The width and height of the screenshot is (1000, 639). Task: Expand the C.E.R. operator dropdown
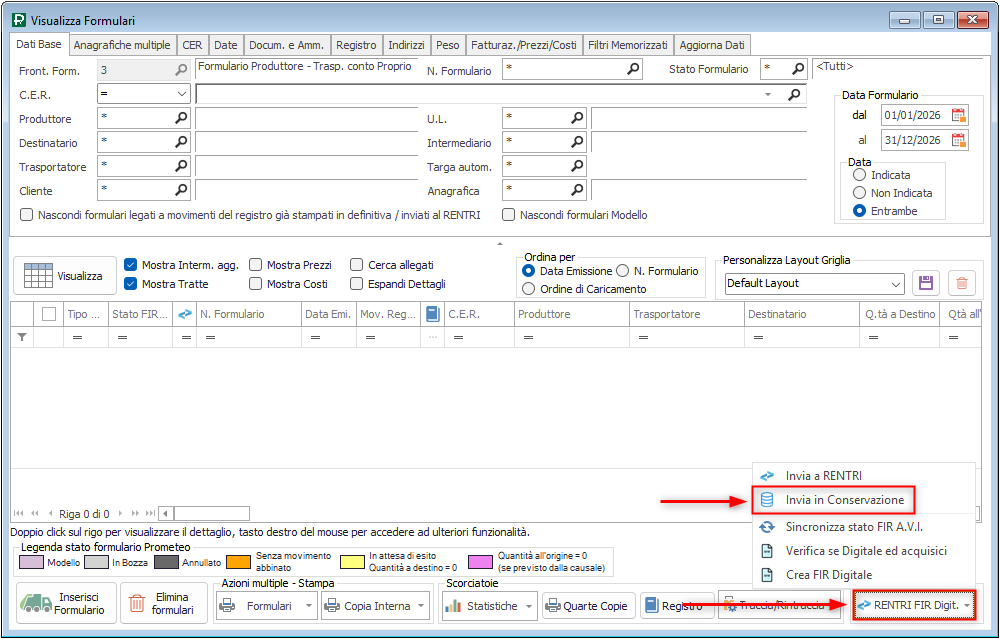[x=181, y=94]
